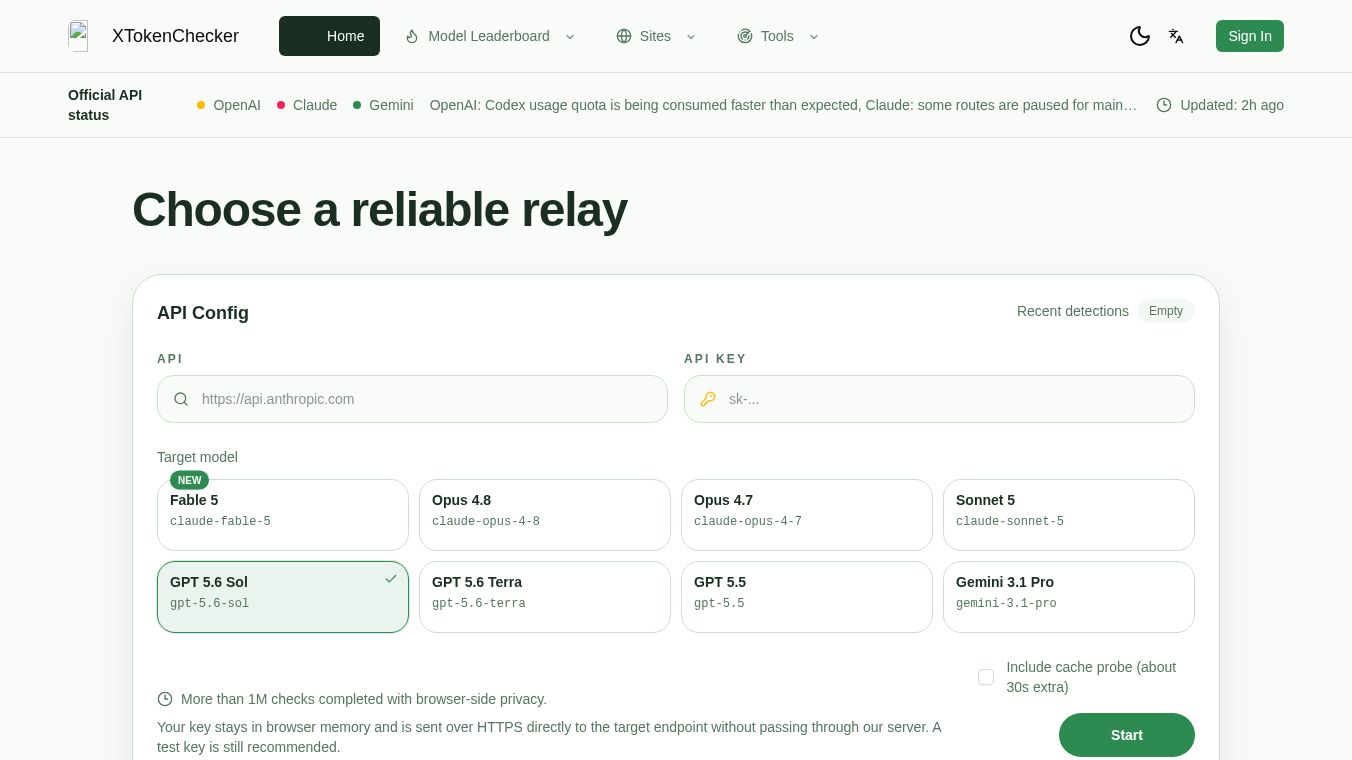This screenshot has height=760, width=1352.
Task: Click the XTokenChecker logo image
Action: click(x=78, y=36)
